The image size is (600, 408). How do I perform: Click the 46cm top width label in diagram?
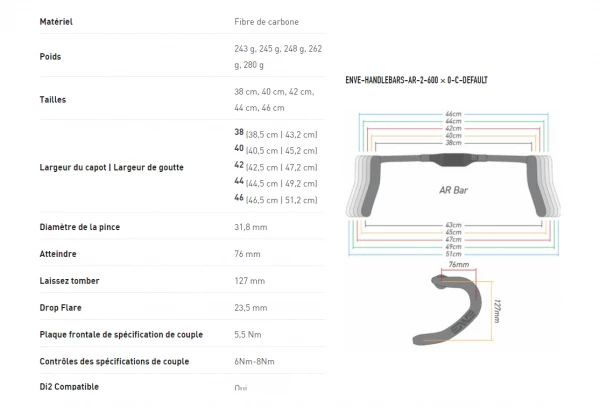click(453, 115)
